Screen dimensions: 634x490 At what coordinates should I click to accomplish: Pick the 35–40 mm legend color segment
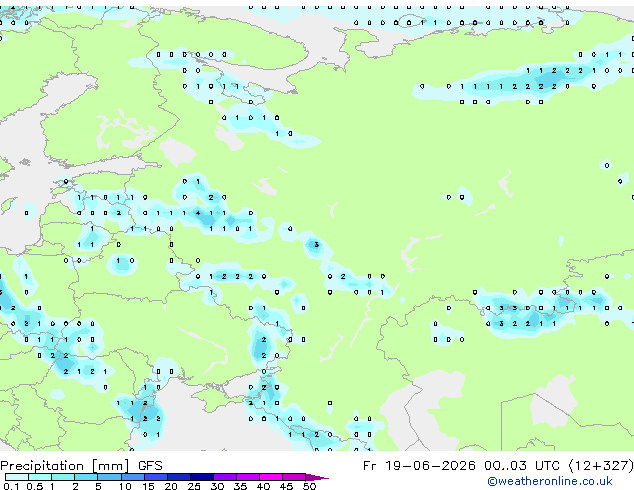248,477
